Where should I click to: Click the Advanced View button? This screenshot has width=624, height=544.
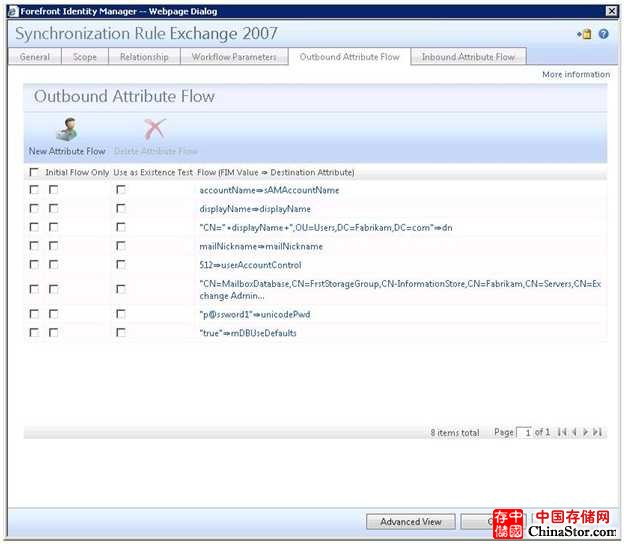[411, 521]
